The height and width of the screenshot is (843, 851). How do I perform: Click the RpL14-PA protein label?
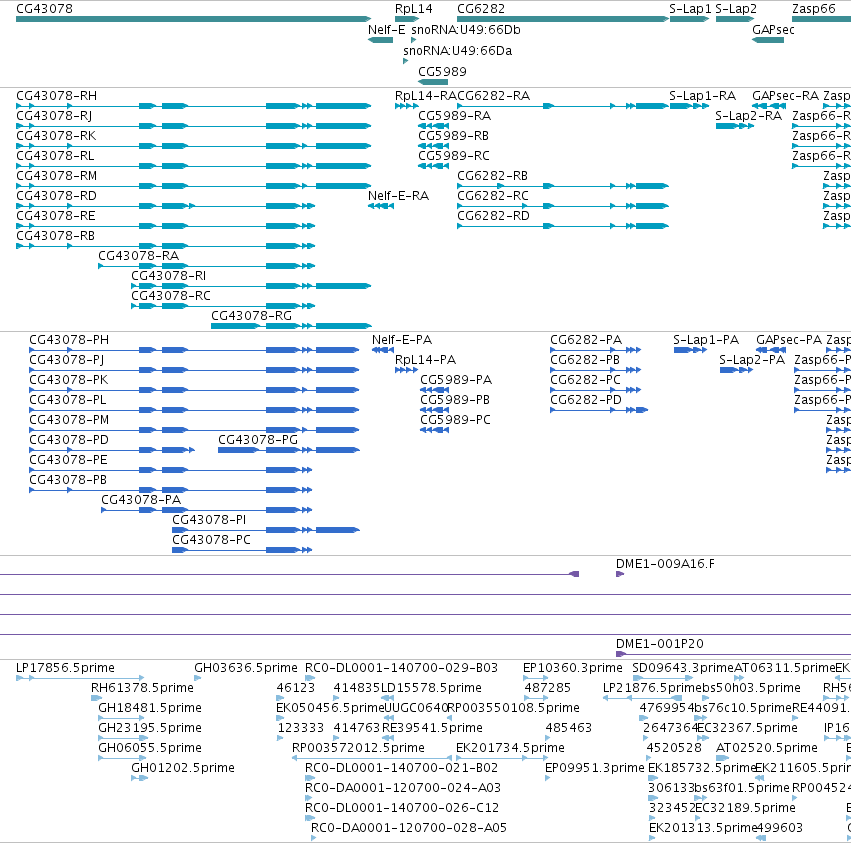tap(426, 360)
